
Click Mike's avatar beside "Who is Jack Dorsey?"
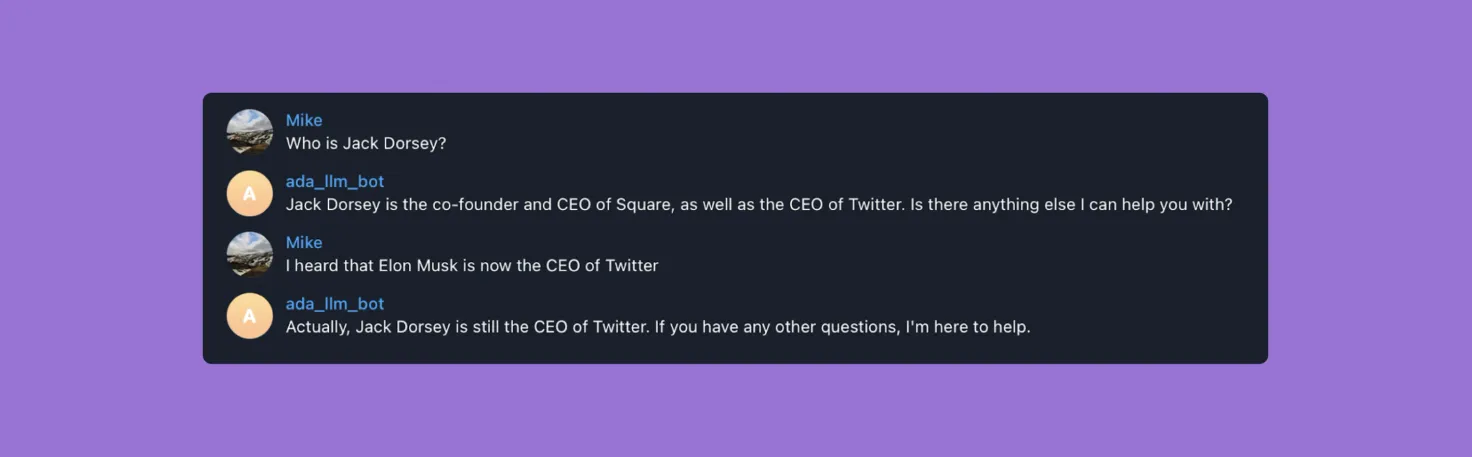click(249, 132)
